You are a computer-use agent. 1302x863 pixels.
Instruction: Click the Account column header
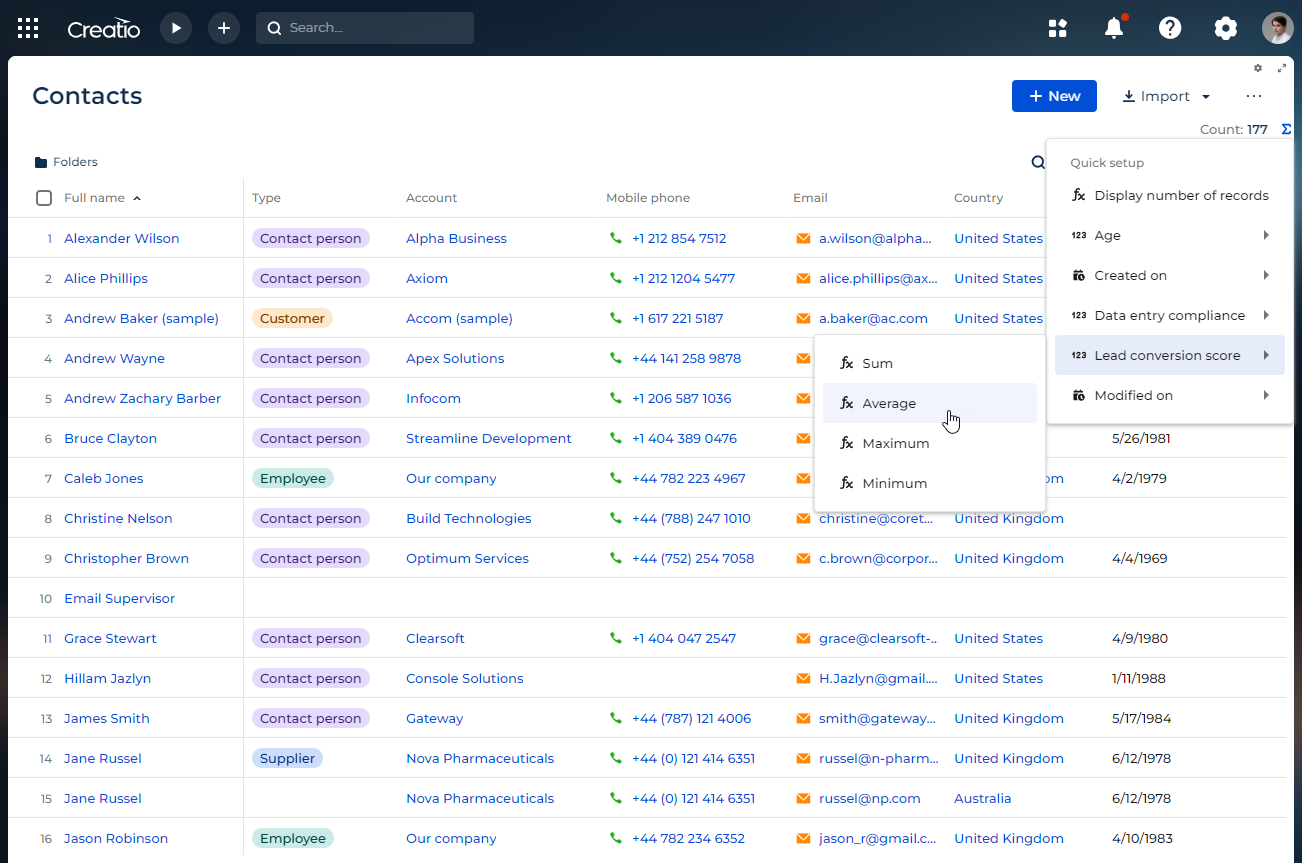pos(431,198)
